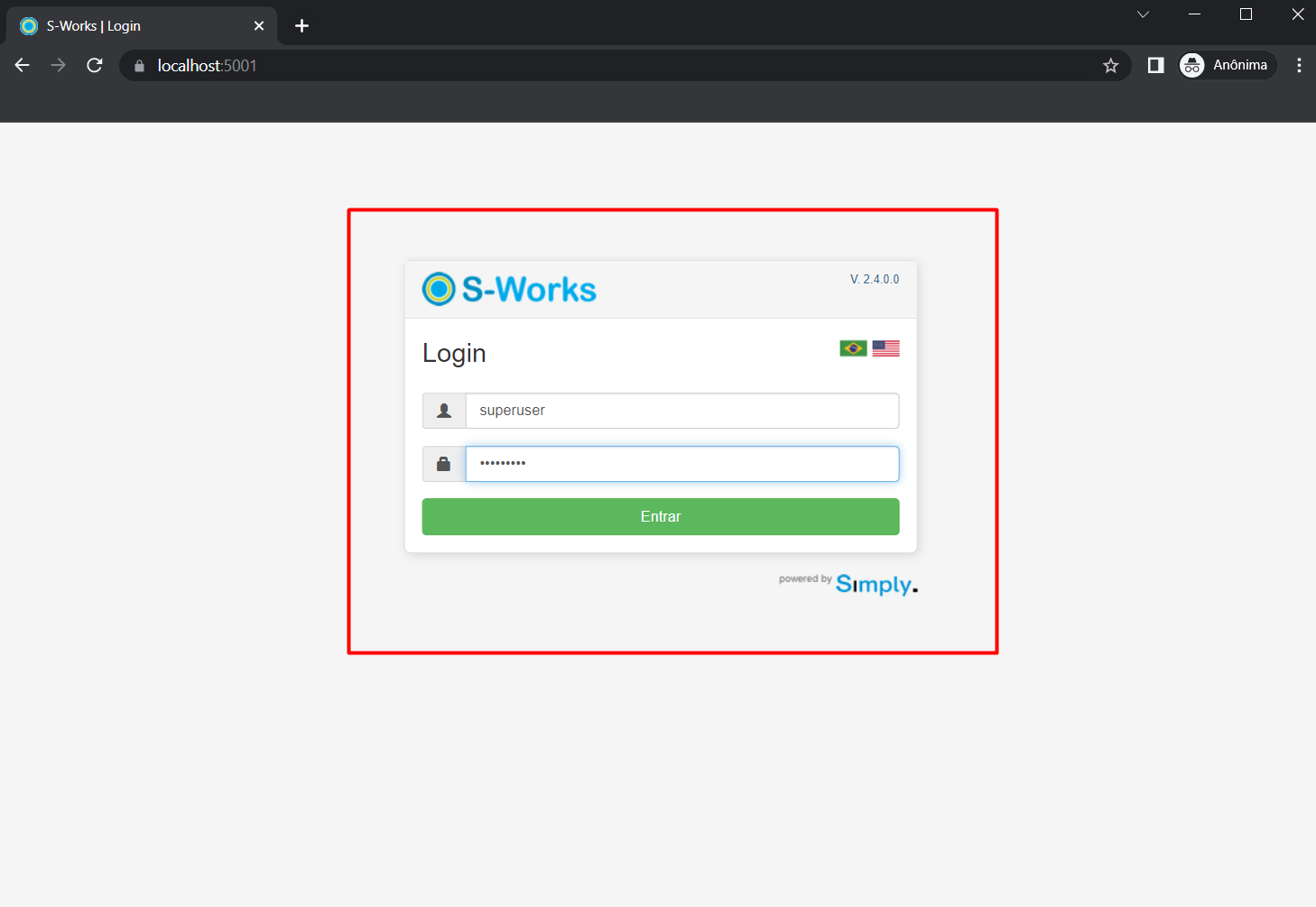
Task: Bookmark this page with the star icon
Action: pos(1111,65)
